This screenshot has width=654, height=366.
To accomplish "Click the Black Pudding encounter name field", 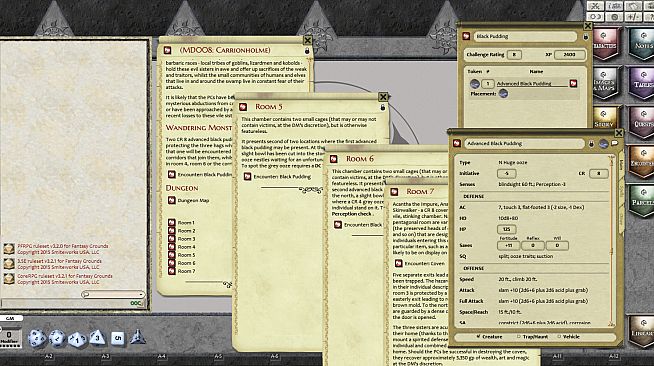I will (x=525, y=36).
